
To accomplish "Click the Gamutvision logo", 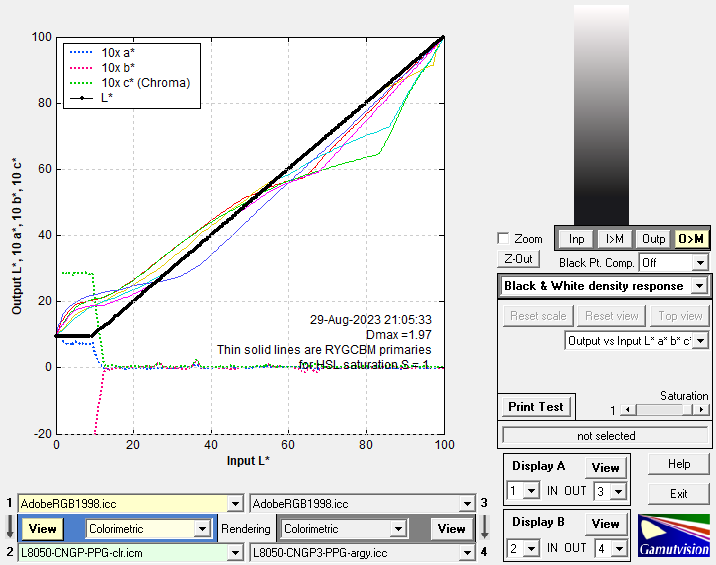I will pyautogui.click(x=675, y=535).
